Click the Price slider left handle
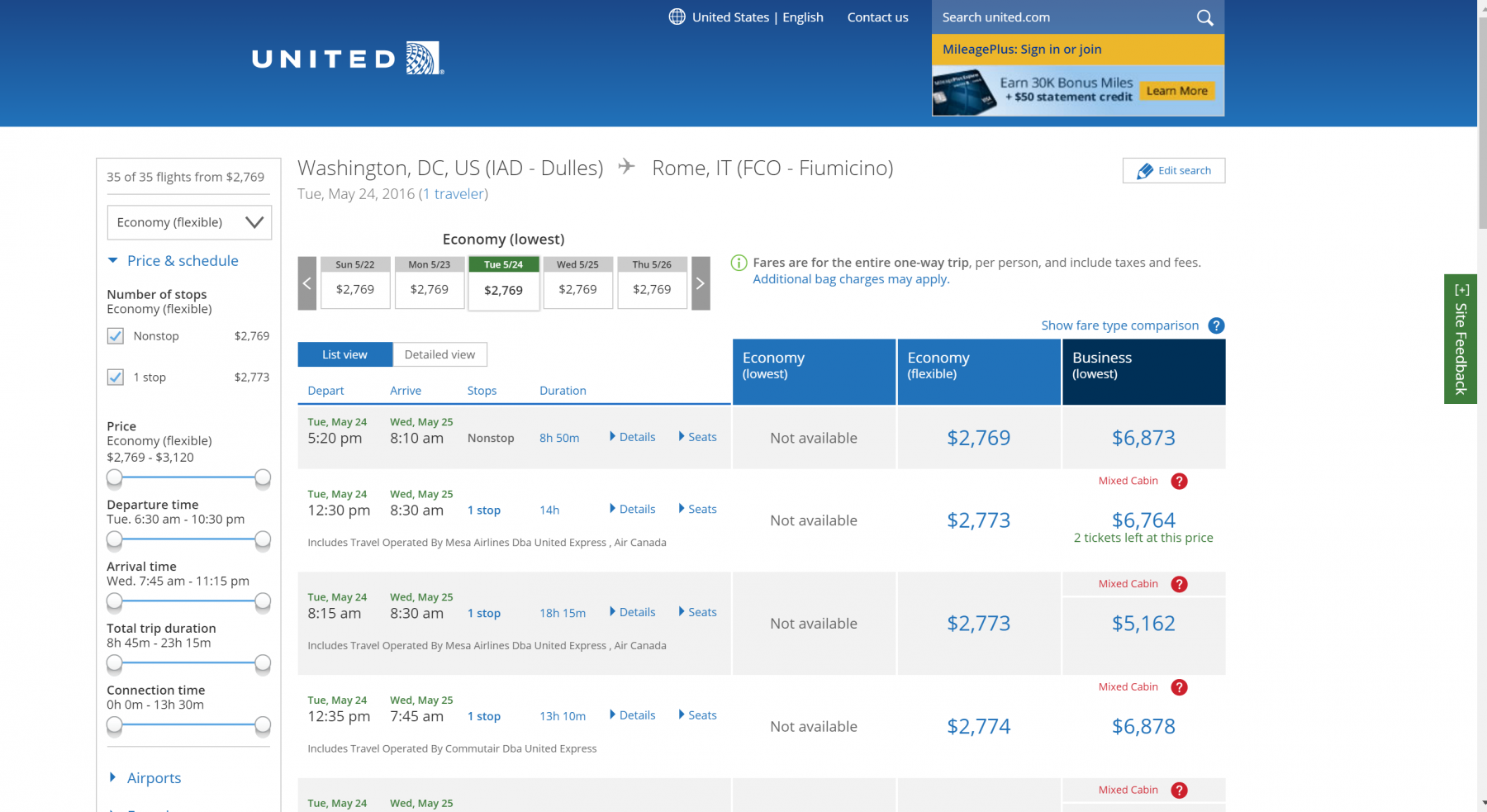 pos(115,477)
